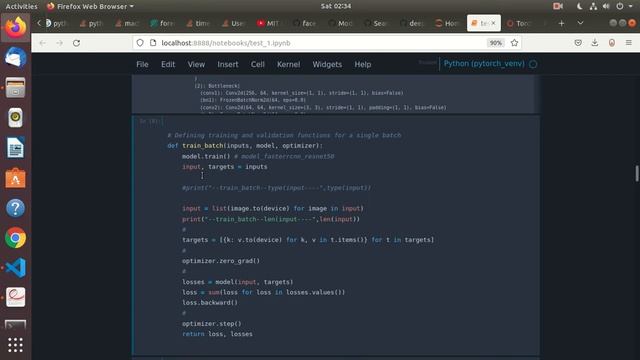Open the notebook Help menu
This screenshot has width=640, height=360.
pos(362,64)
